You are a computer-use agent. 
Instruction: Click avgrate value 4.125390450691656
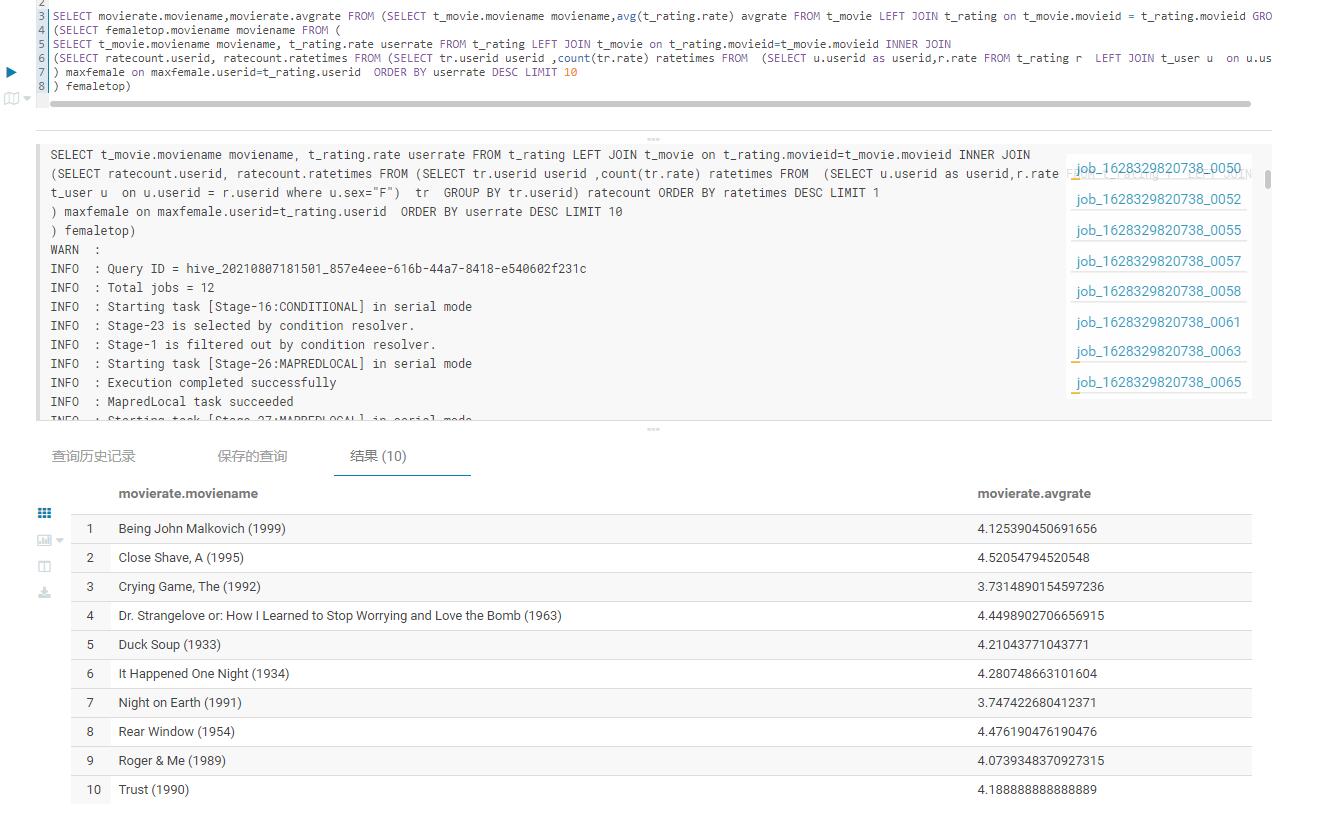[1037, 528]
